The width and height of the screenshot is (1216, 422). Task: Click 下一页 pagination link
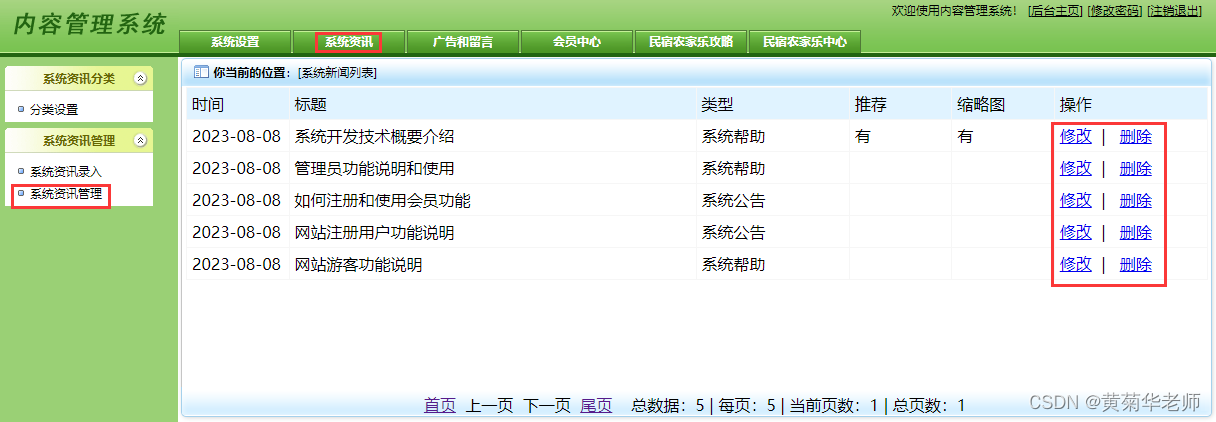point(547,405)
